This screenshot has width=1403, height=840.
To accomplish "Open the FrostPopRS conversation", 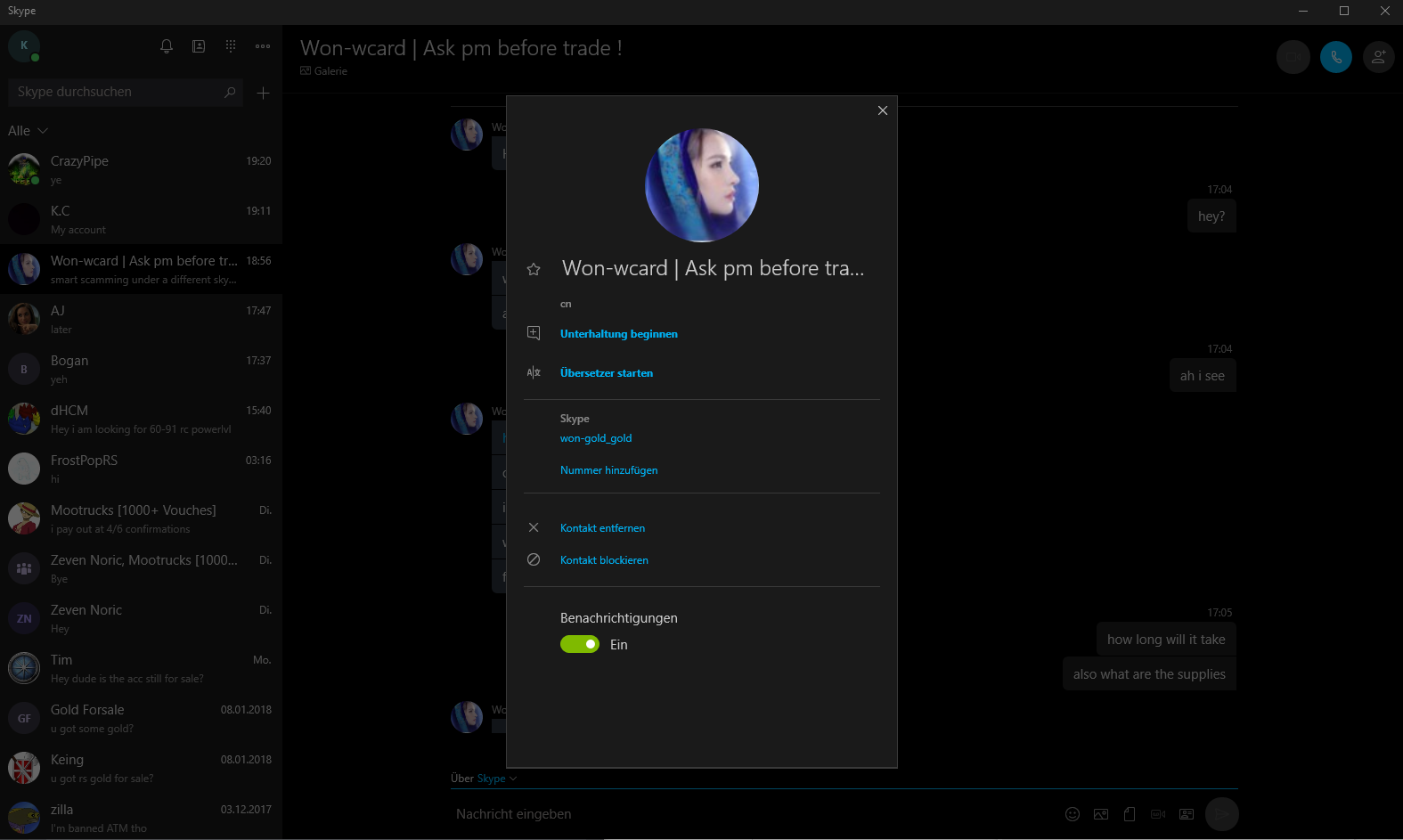I will coord(141,469).
